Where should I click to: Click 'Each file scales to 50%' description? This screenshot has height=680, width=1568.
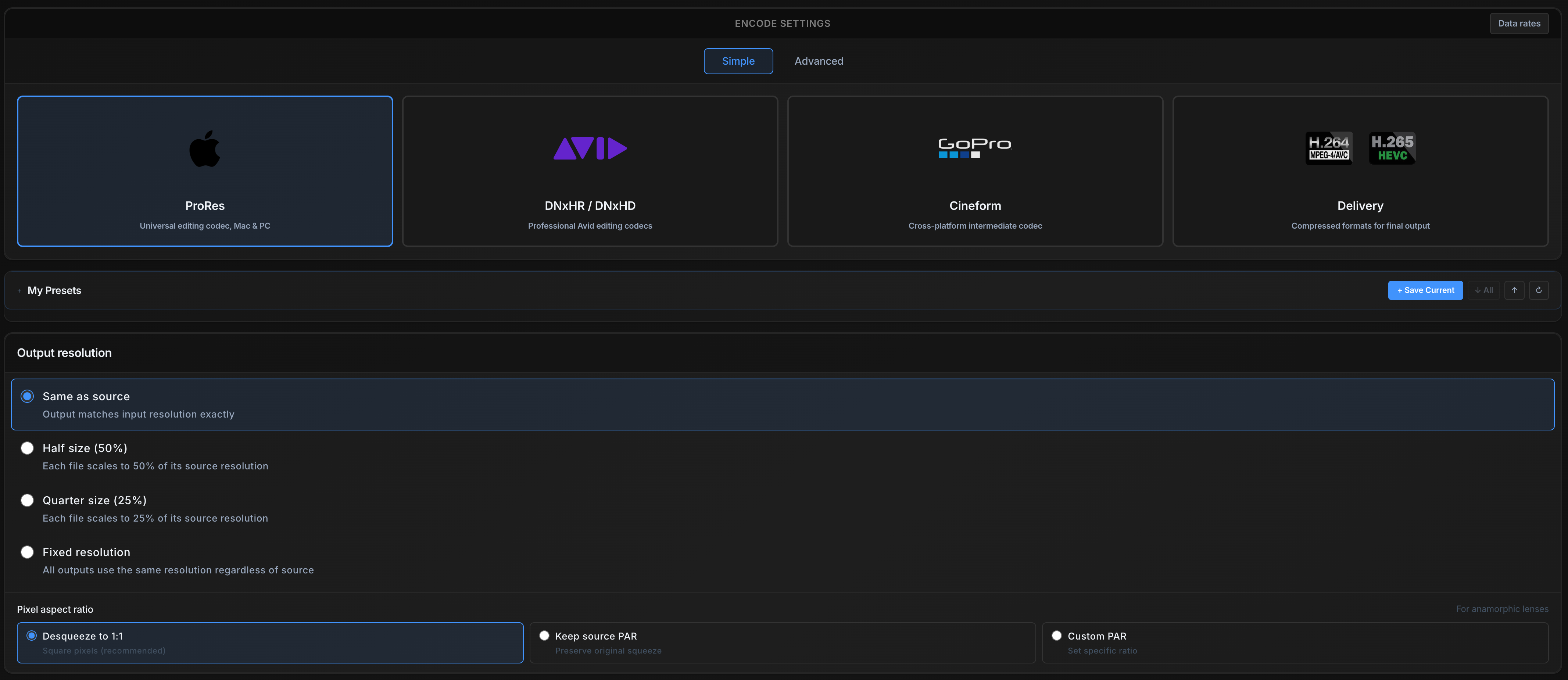pos(155,466)
